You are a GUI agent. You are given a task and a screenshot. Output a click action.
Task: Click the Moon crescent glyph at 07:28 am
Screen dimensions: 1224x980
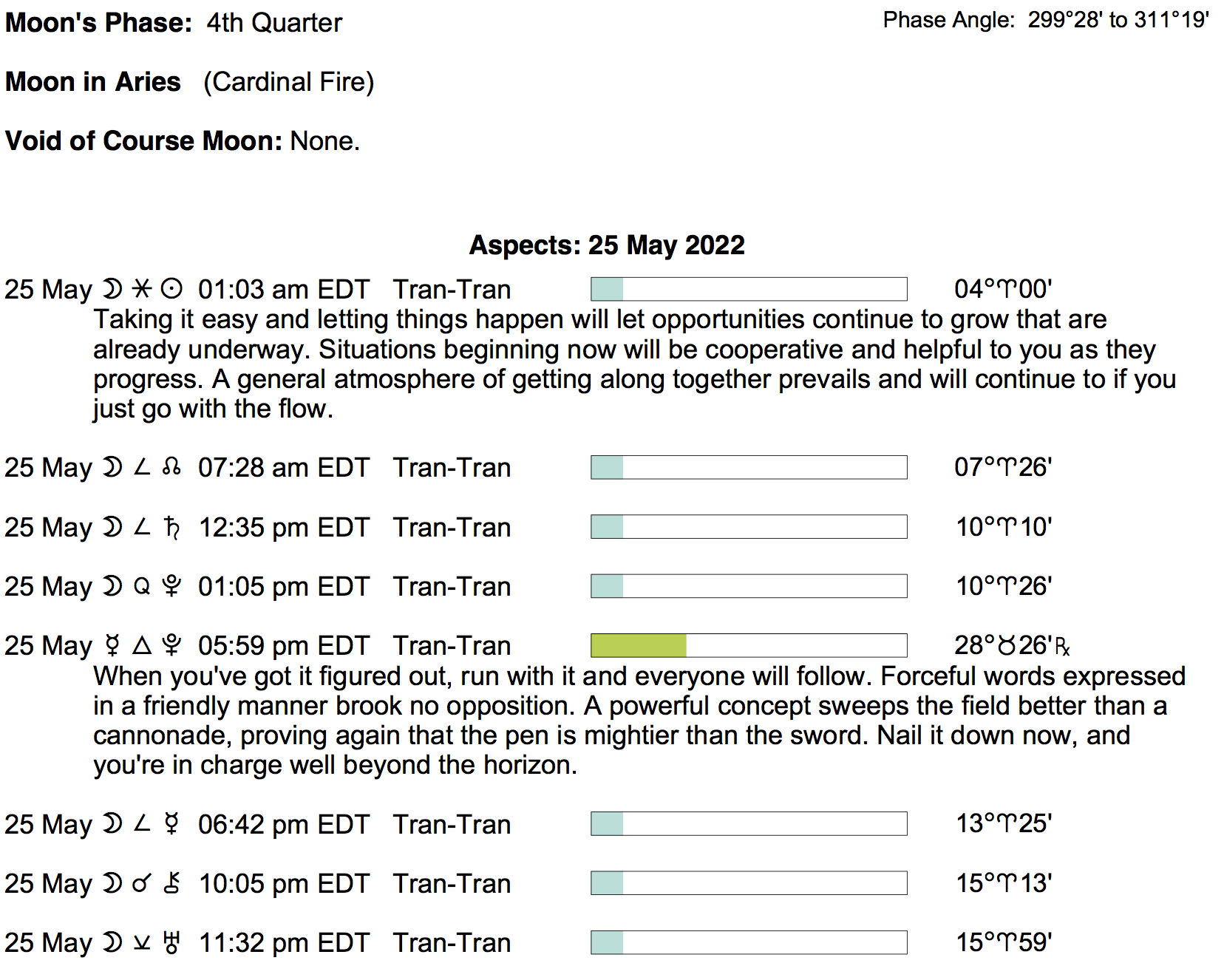(112, 467)
